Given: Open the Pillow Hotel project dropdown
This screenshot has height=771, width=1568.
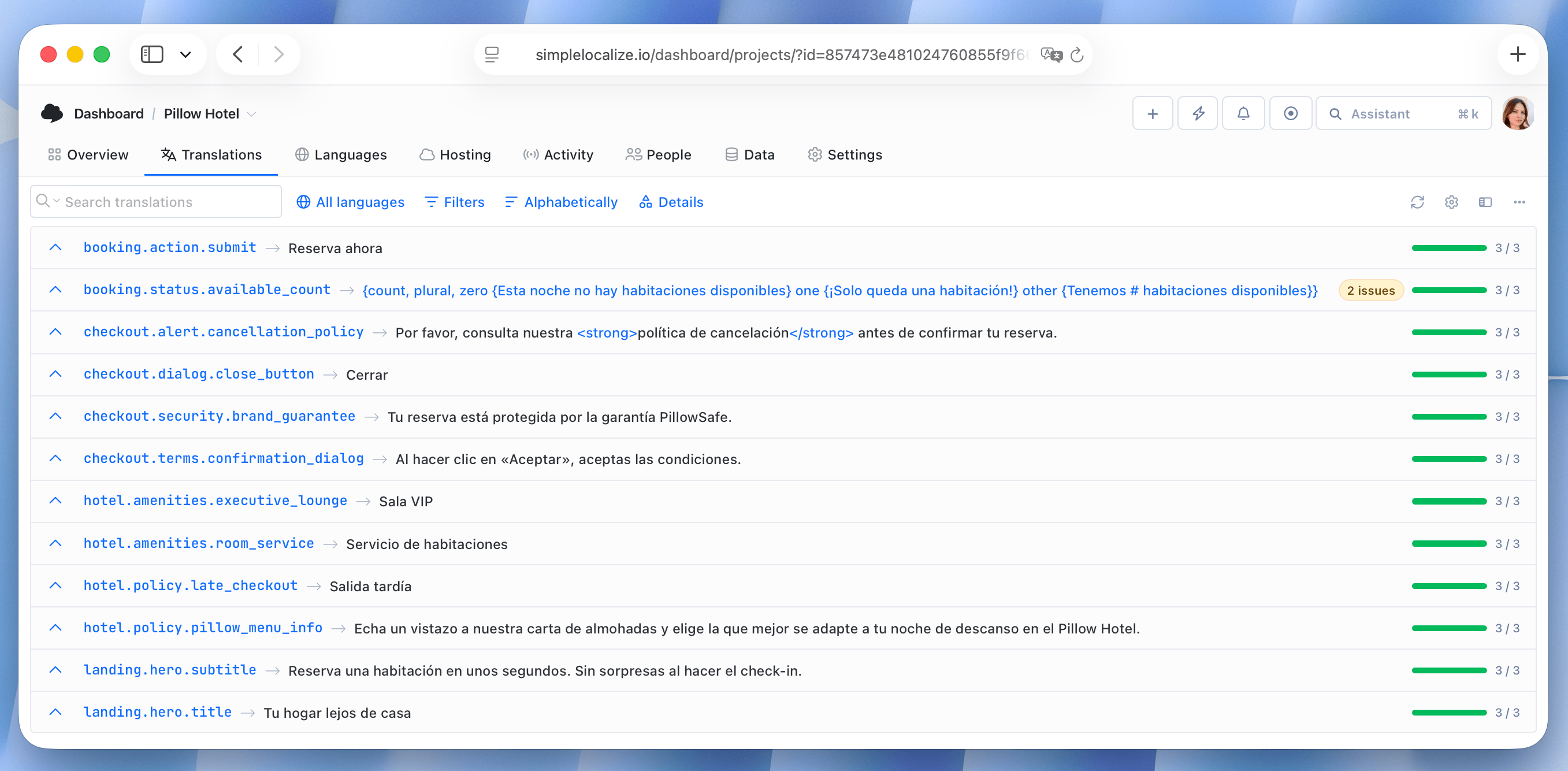Looking at the screenshot, I should (210, 114).
